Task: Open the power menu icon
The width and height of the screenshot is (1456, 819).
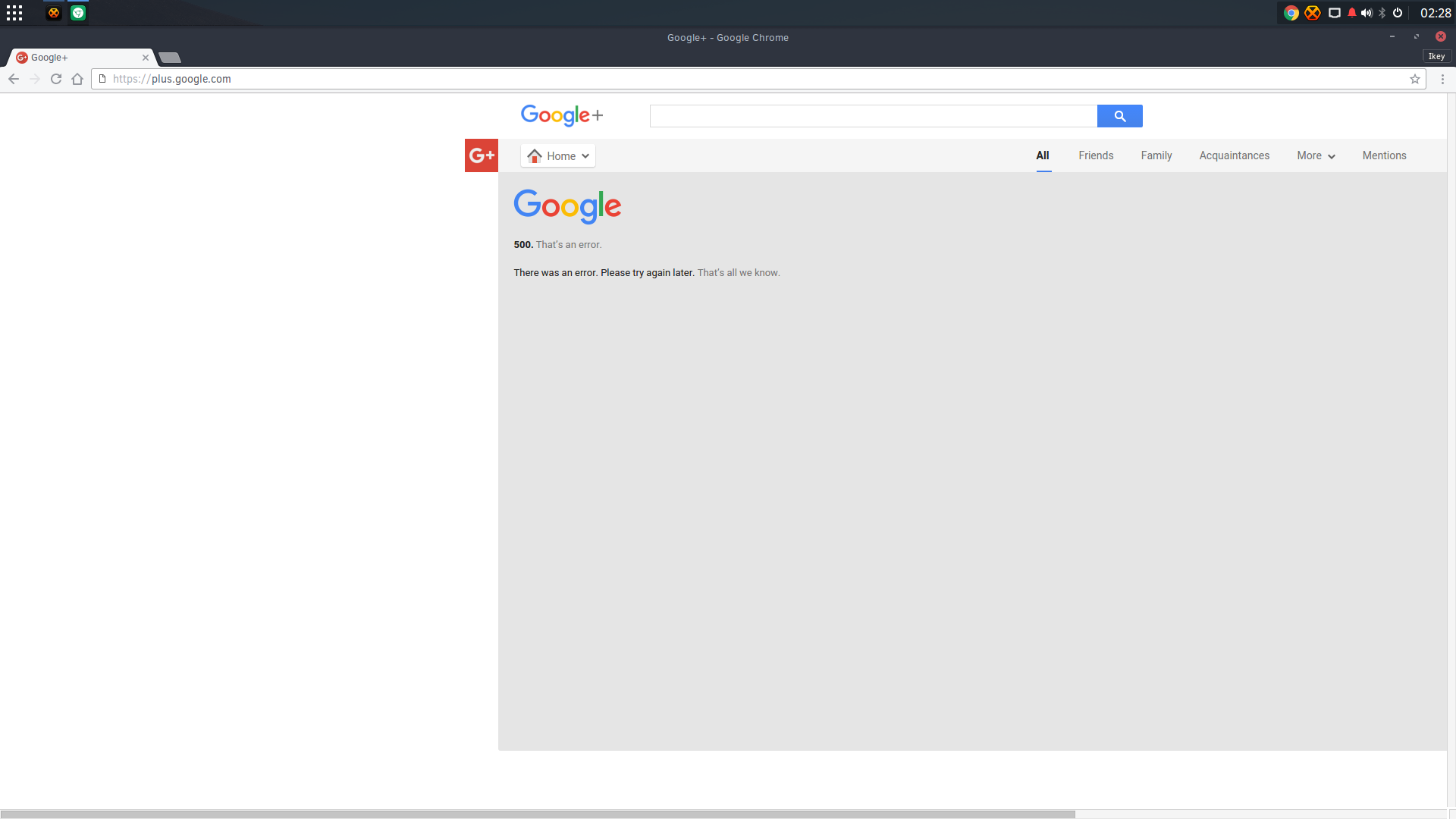Action: click(1398, 13)
